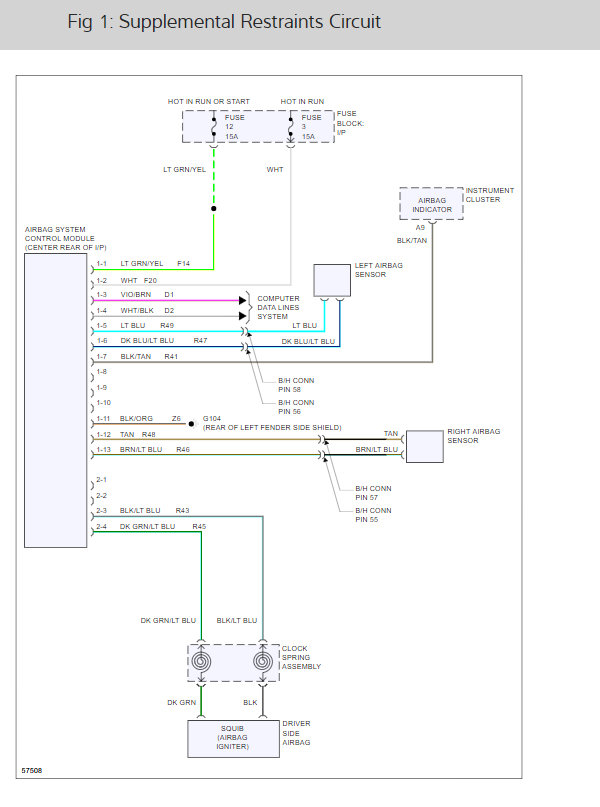Click the right airbag sensor box
Image resolution: width=600 pixels, height=807 pixels.
click(425, 447)
